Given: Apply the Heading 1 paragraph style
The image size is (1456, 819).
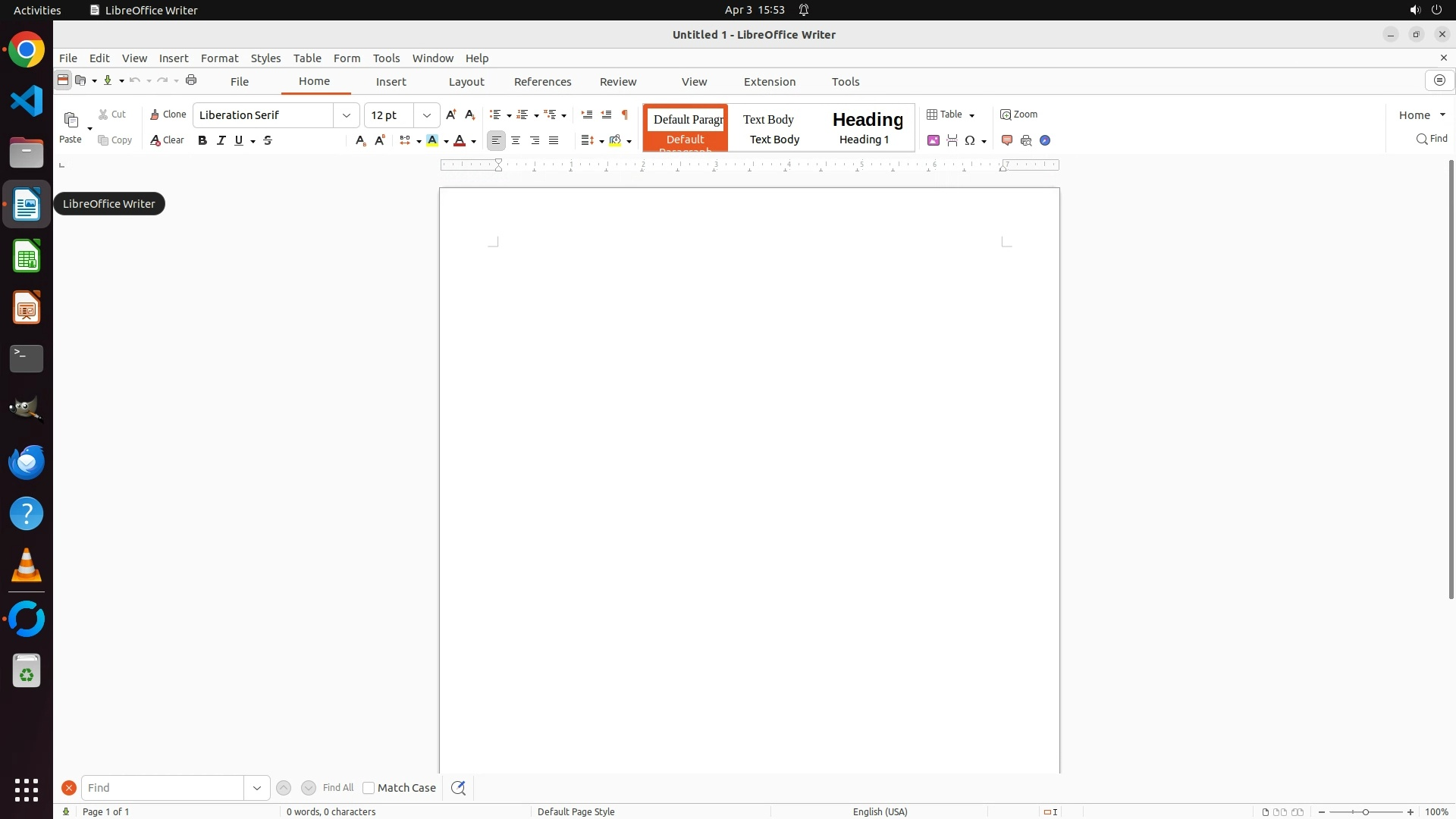Looking at the screenshot, I should click(x=867, y=127).
